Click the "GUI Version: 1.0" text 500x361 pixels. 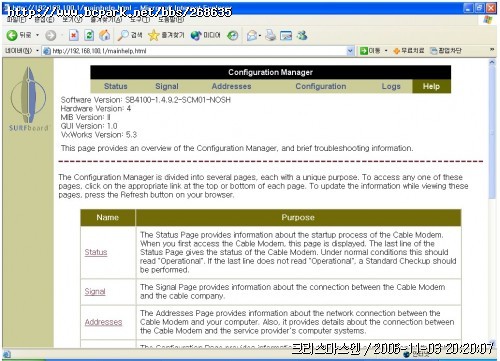(89, 126)
